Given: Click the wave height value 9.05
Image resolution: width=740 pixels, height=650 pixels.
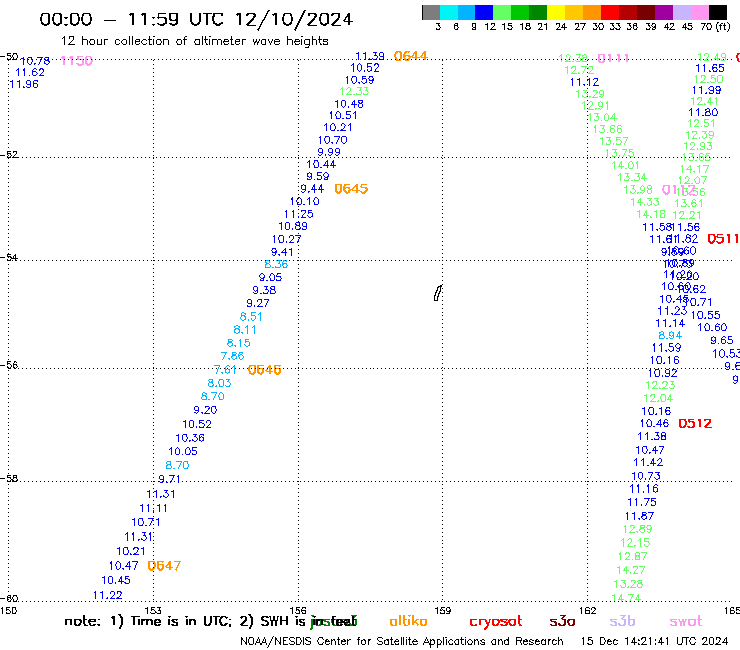Looking at the screenshot, I should click(270, 278).
